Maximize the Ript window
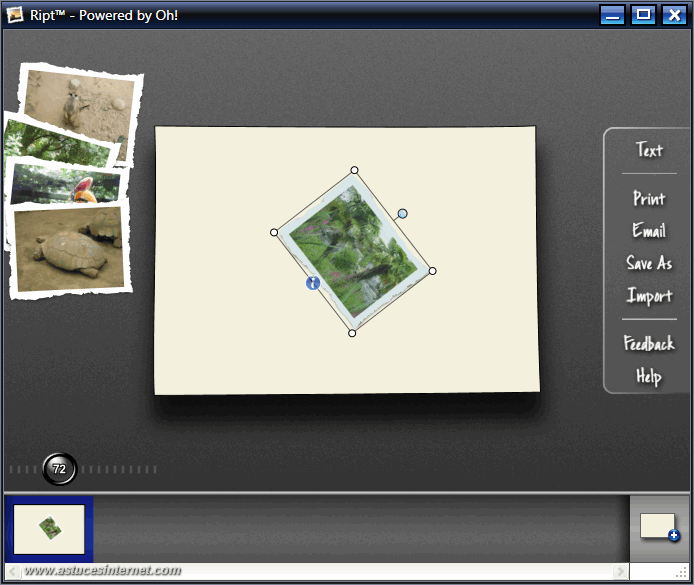Image resolution: width=694 pixels, height=585 pixels. pyautogui.click(x=643, y=15)
